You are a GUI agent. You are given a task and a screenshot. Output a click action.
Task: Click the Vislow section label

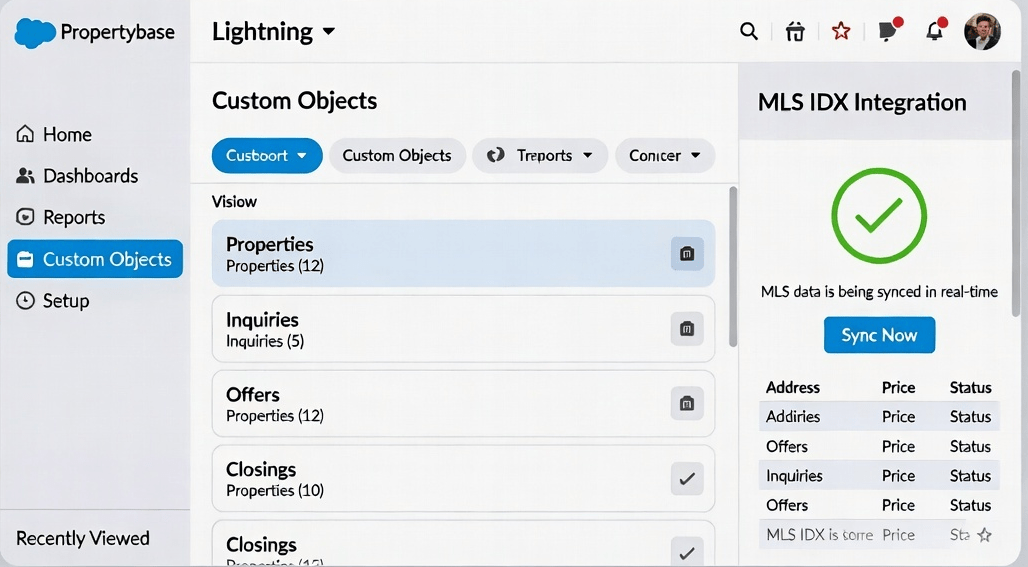[x=234, y=201]
